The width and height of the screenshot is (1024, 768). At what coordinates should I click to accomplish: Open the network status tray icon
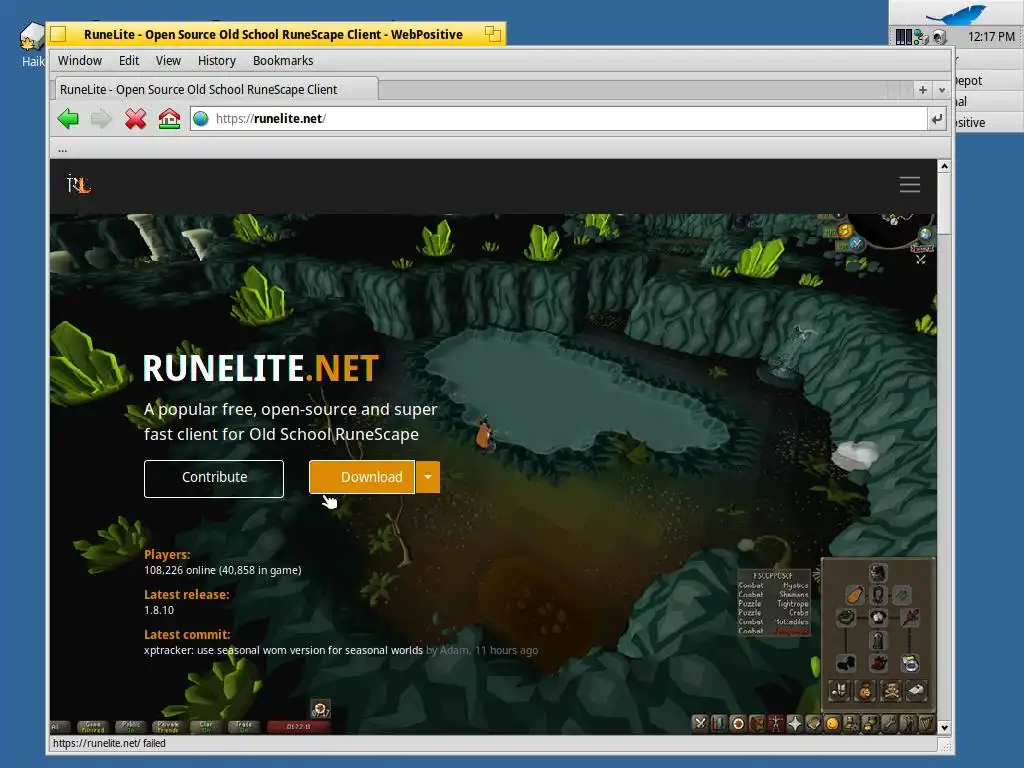(921, 37)
